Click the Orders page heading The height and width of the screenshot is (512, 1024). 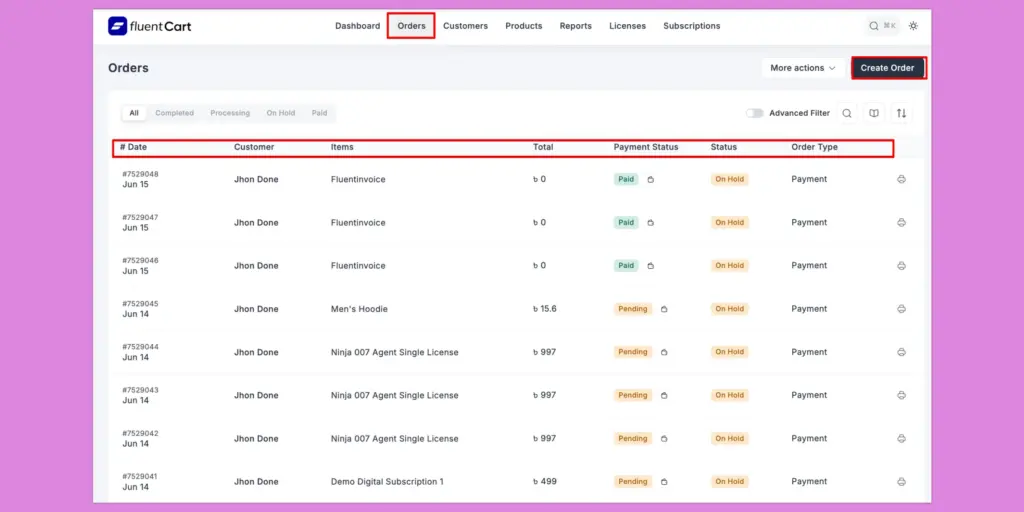[128, 68]
